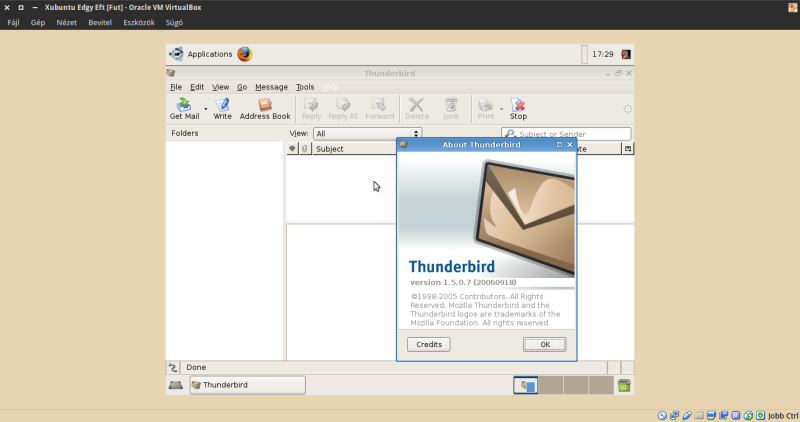Click the show desktop icon in bottom panel
800x422 pixels.
click(x=176, y=385)
